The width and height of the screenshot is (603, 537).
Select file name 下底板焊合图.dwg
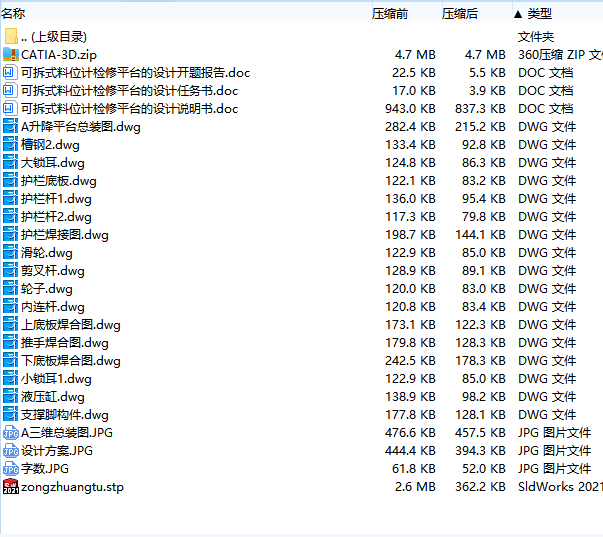71,361
